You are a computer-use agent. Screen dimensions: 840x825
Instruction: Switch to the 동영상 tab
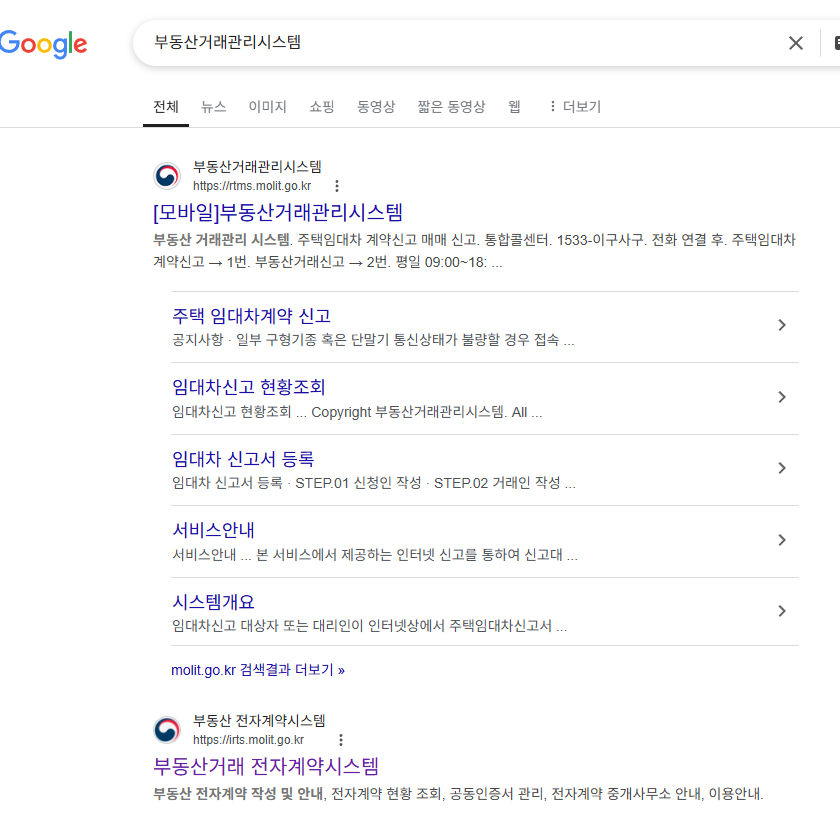(x=376, y=107)
